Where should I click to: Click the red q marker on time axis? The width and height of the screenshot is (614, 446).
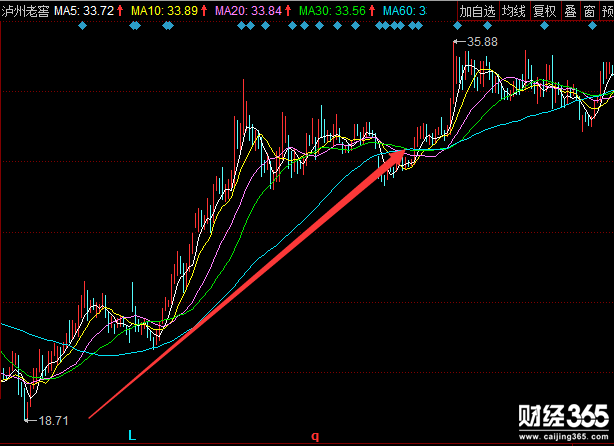pos(315,436)
